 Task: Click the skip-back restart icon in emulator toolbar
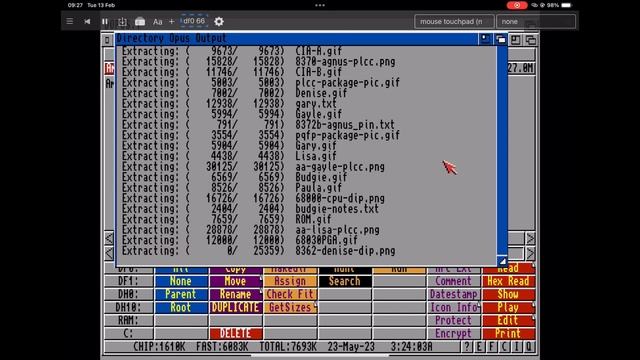coord(87,21)
